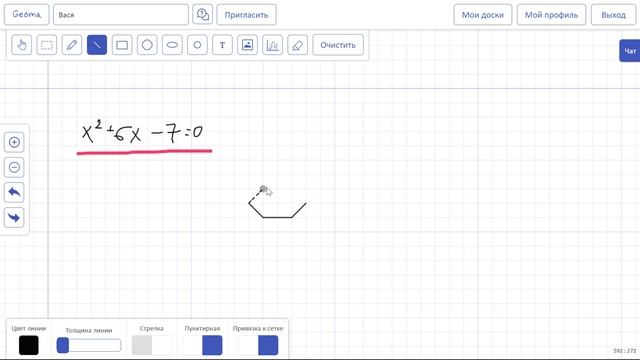640x360 pixels.
Task: Click the cursor coordinates readout 592 : 272
Action: point(624,351)
